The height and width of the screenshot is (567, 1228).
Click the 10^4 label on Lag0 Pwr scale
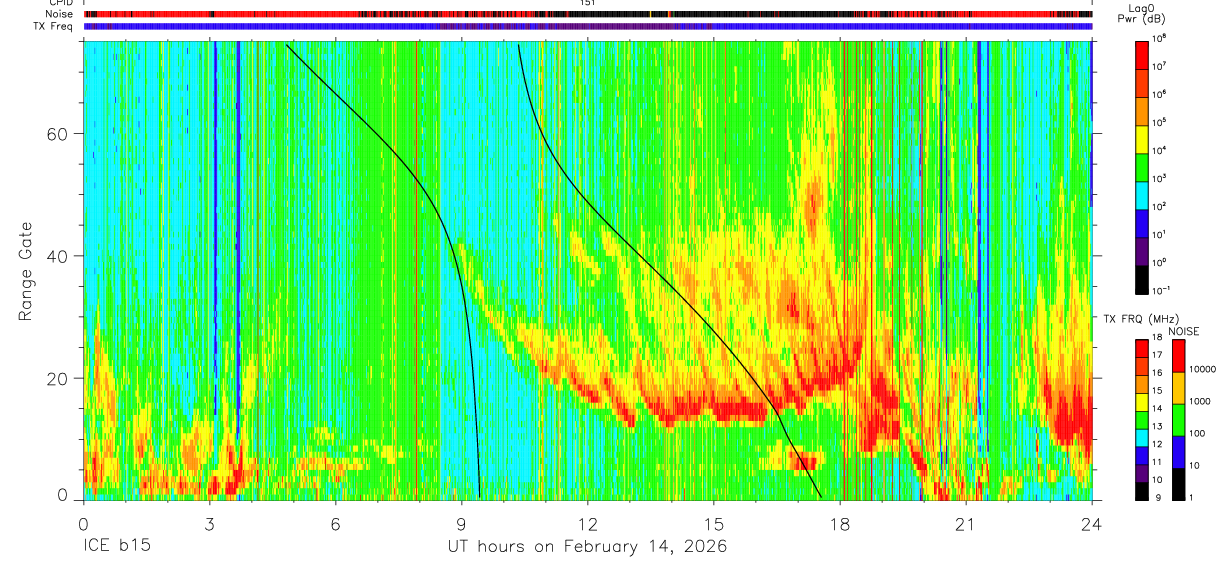click(x=1160, y=150)
